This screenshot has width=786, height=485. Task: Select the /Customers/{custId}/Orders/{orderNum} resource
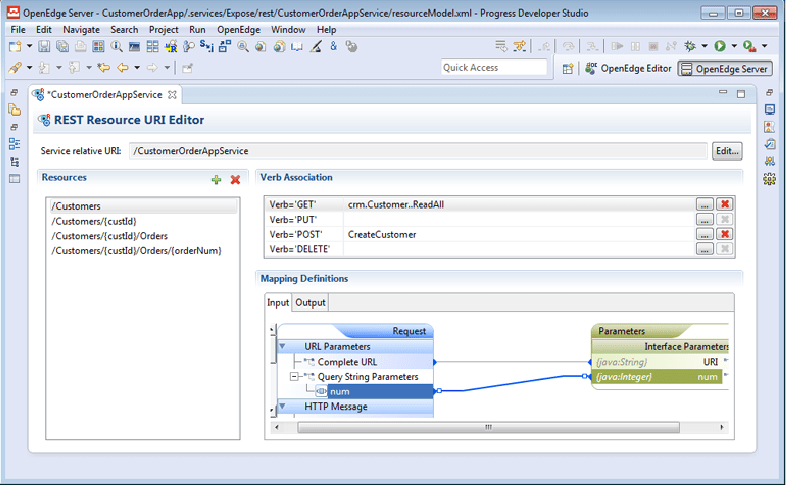(x=136, y=251)
